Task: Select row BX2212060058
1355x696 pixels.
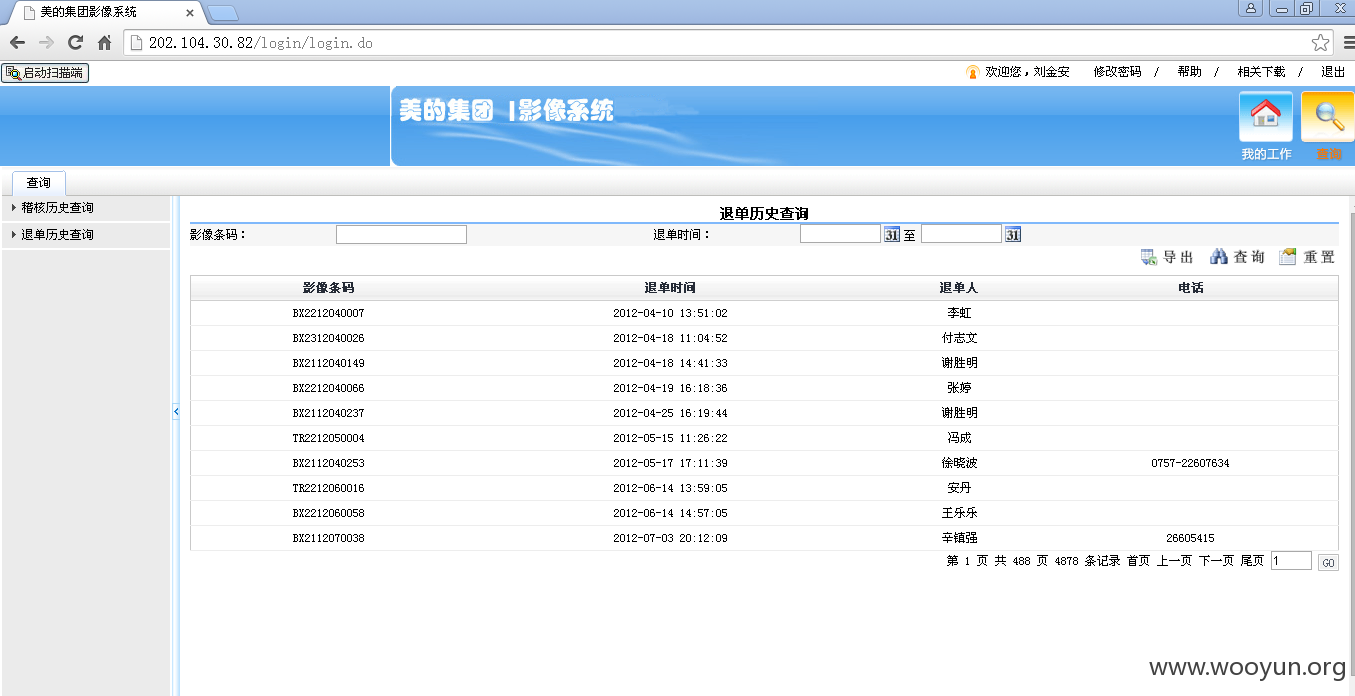Action: tap(764, 513)
